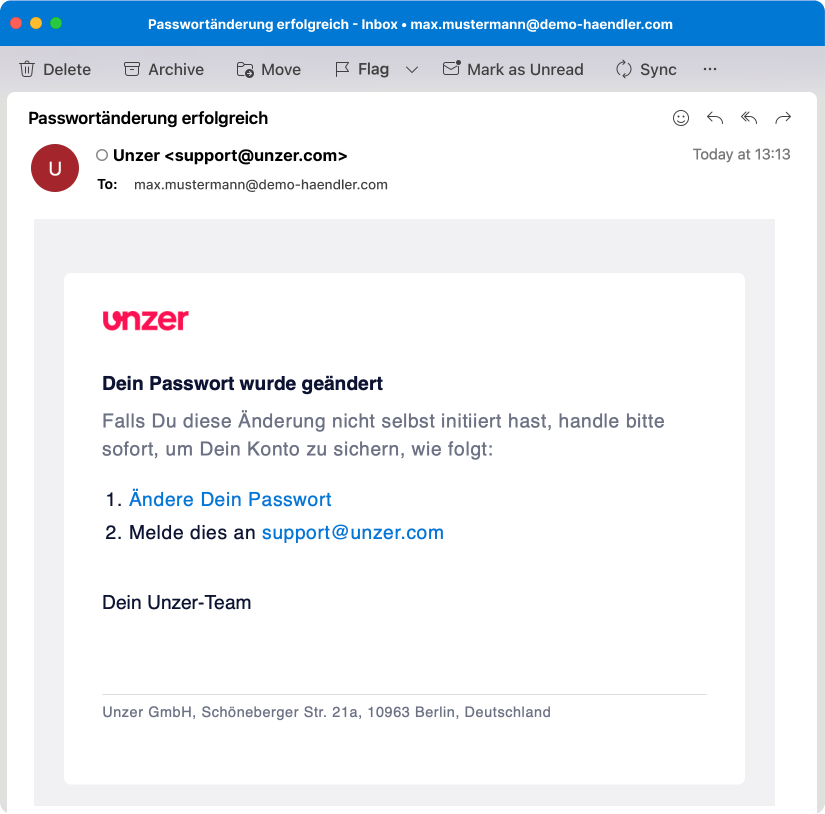Image resolution: width=825 pixels, height=814 pixels.
Task: Click the Sync icon
Action: tap(624, 69)
